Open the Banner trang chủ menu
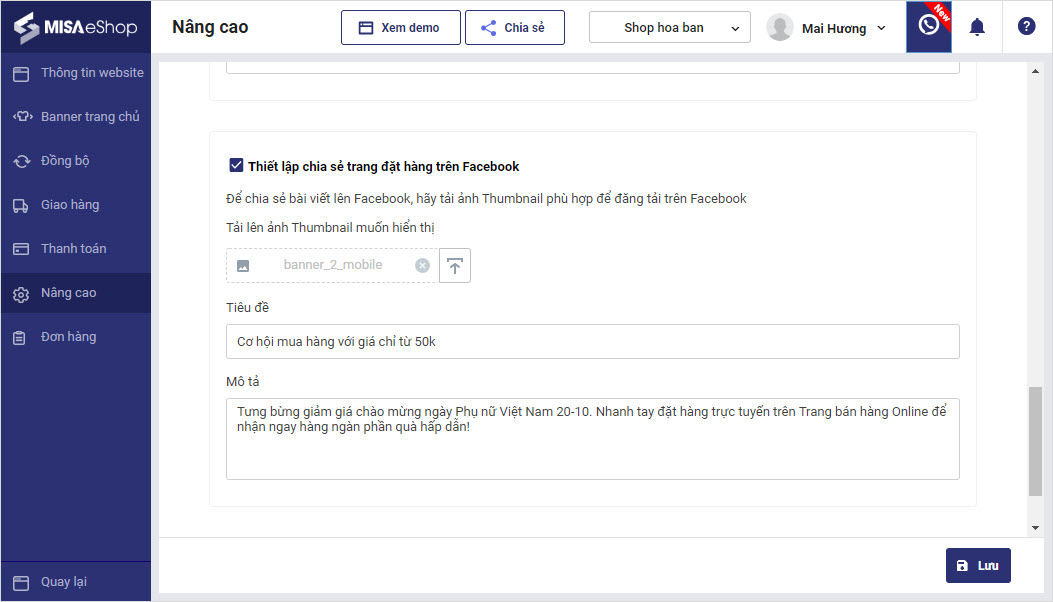This screenshot has height=602, width=1053. pos(76,117)
